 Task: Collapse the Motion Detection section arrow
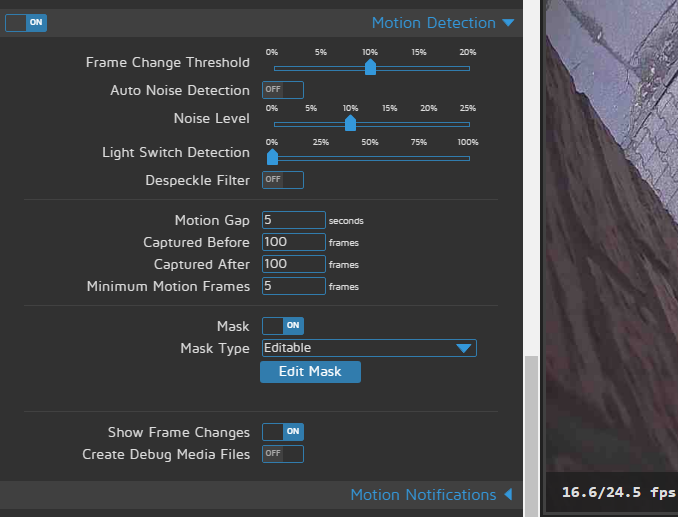coord(508,23)
